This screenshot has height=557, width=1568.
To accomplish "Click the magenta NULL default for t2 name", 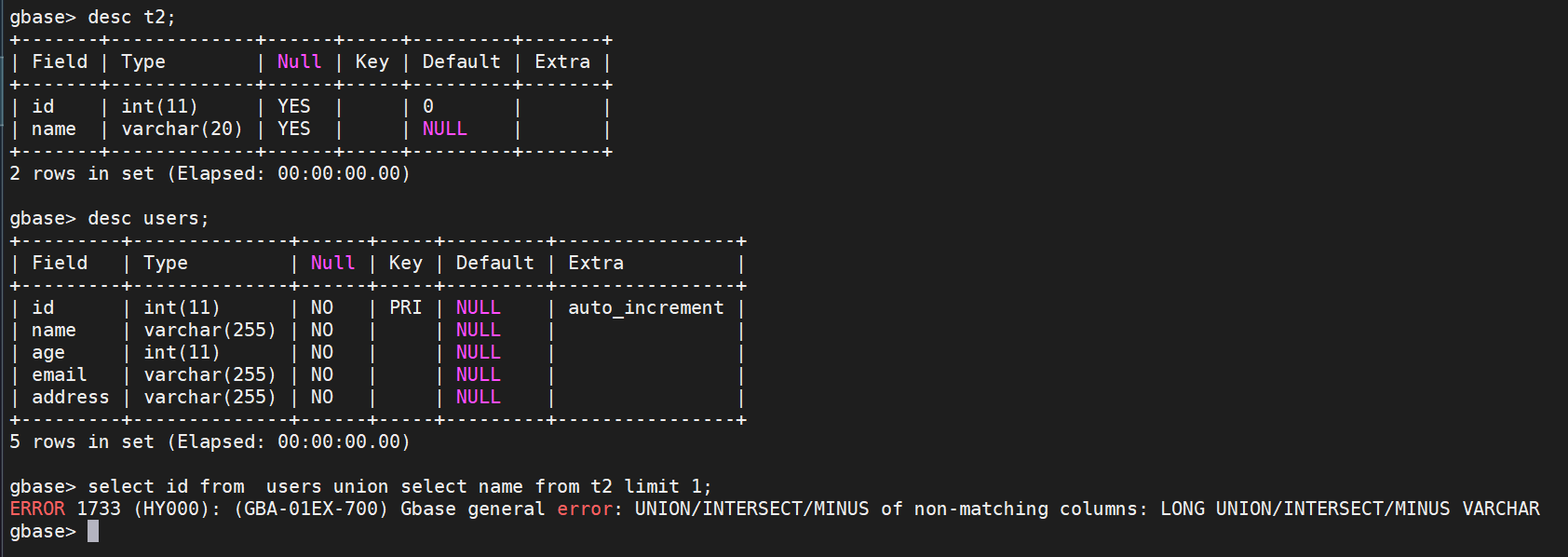I will coord(445,129).
